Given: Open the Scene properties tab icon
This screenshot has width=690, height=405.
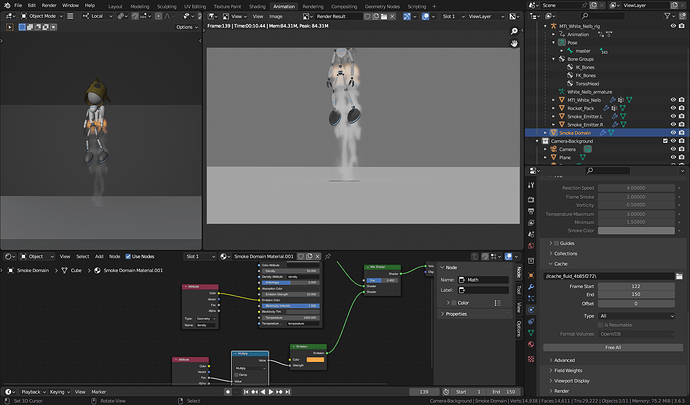Looking at the screenshot, I should click(x=531, y=234).
